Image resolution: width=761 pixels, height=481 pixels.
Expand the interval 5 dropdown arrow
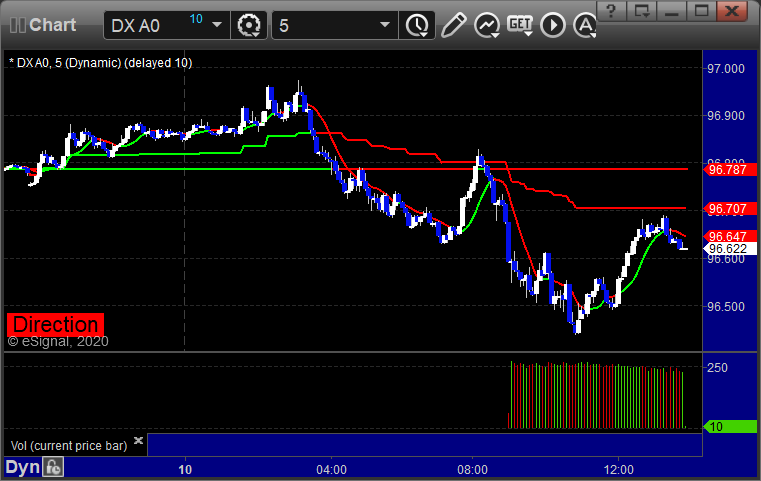pyautogui.click(x=385, y=25)
